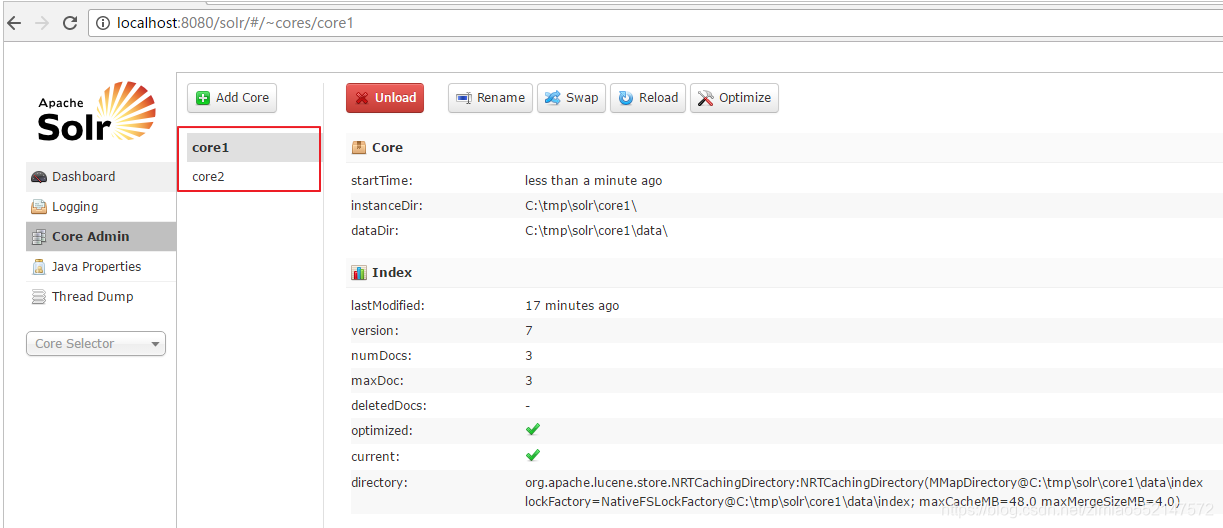
Task: Click the Core Admin grid icon
Action: click(39, 237)
